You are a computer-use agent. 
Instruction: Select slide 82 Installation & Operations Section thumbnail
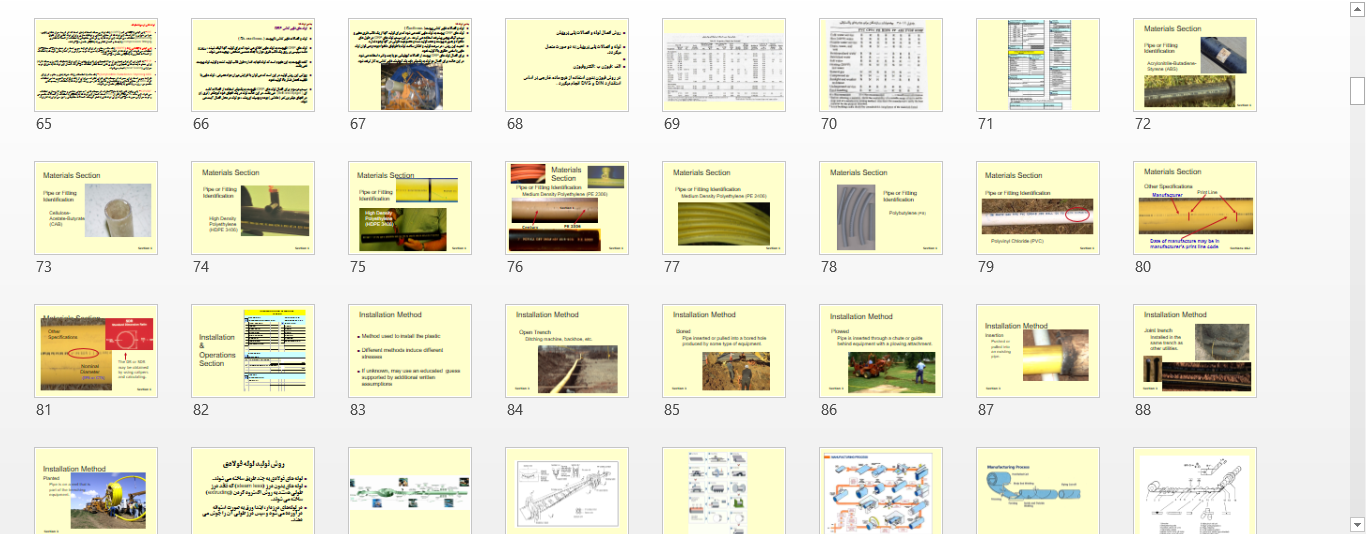tap(253, 351)
